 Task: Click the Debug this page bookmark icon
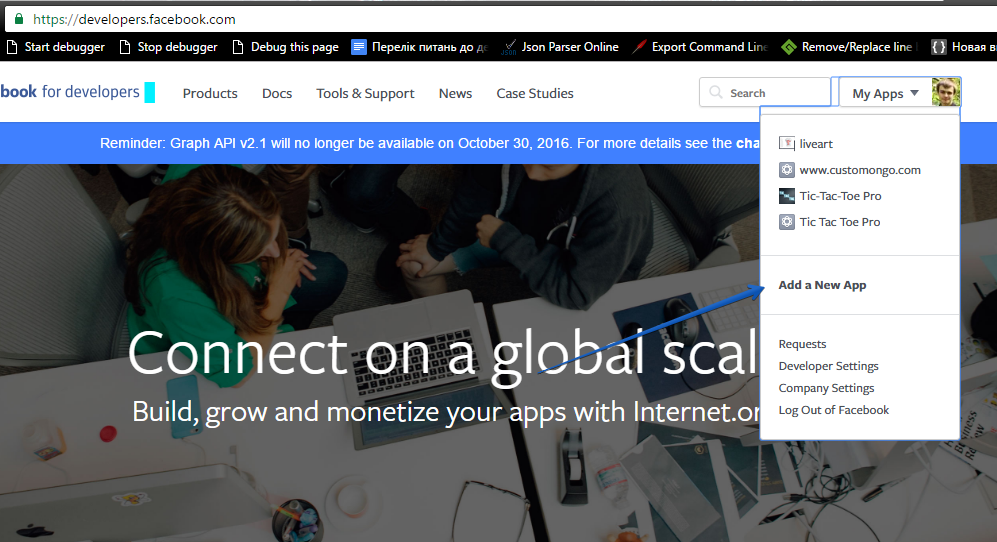tap(238, 47)
